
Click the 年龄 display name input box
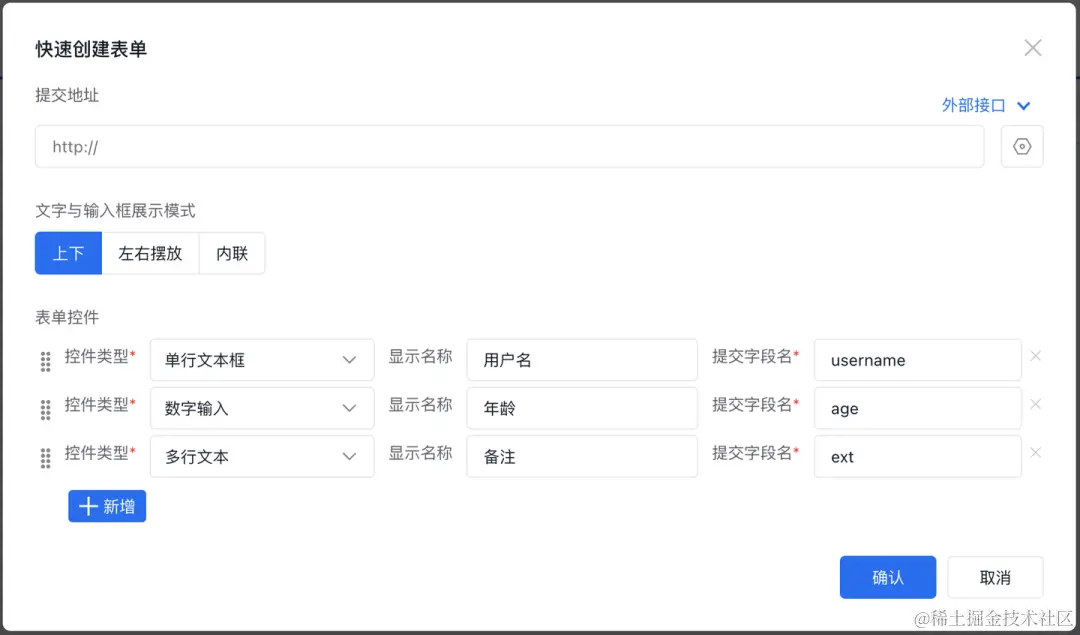tap(582, 408)
